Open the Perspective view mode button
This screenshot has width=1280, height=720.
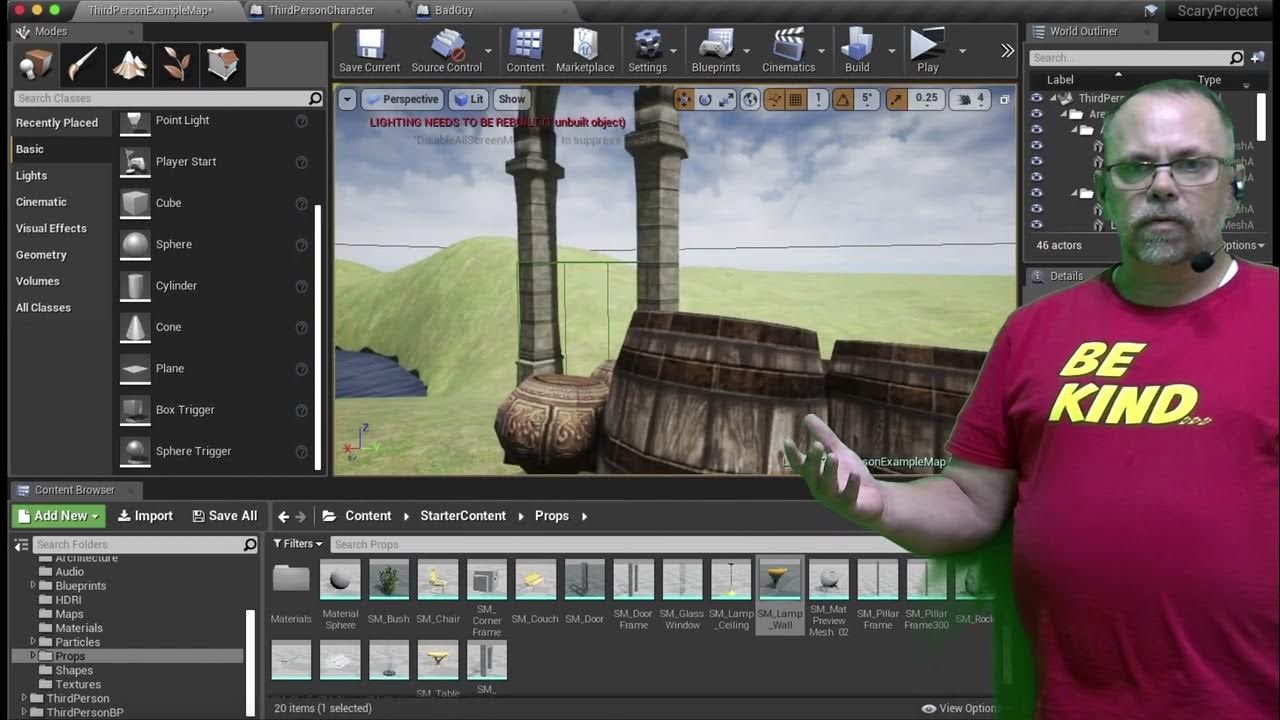[x=402, y=99]
